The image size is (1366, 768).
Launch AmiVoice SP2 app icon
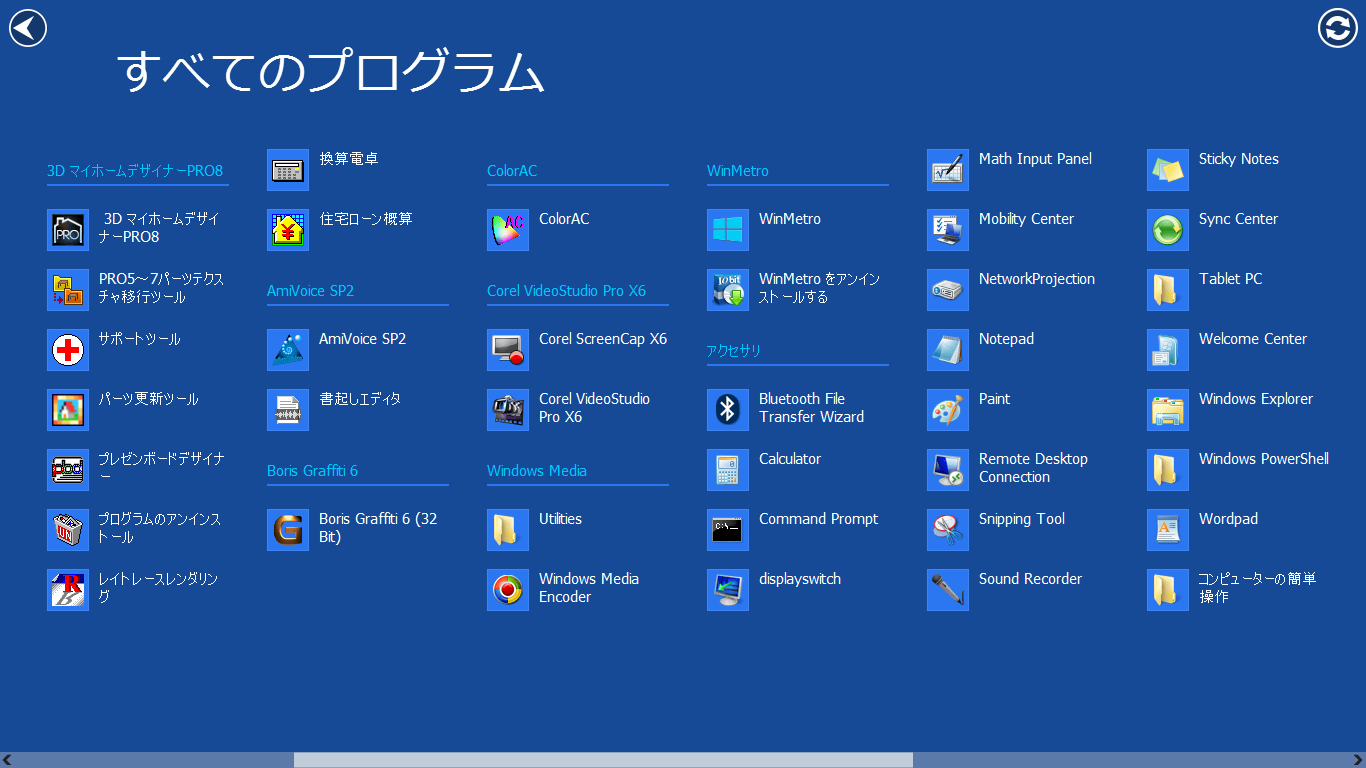(288, 350)
